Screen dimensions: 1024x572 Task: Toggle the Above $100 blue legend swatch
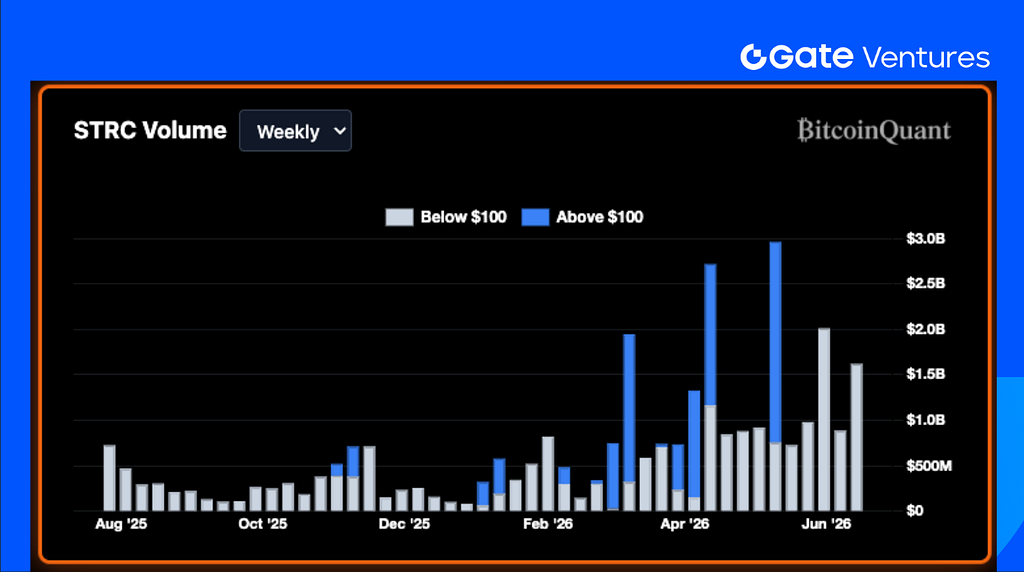pos(535,217)
